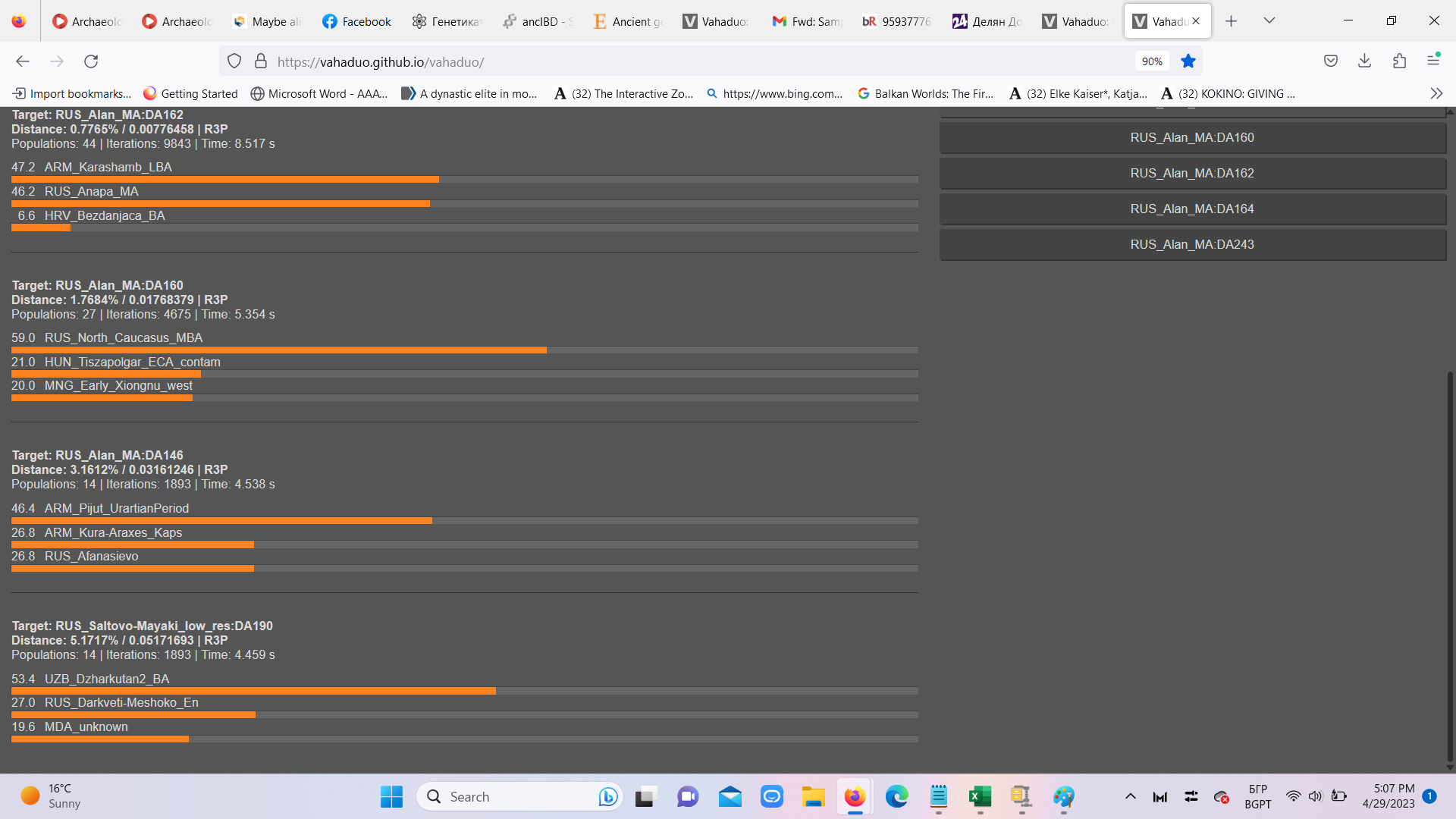
Task: Expand the system tray hidden icons
Action: pyautogui.click(x=1130, y=796)
